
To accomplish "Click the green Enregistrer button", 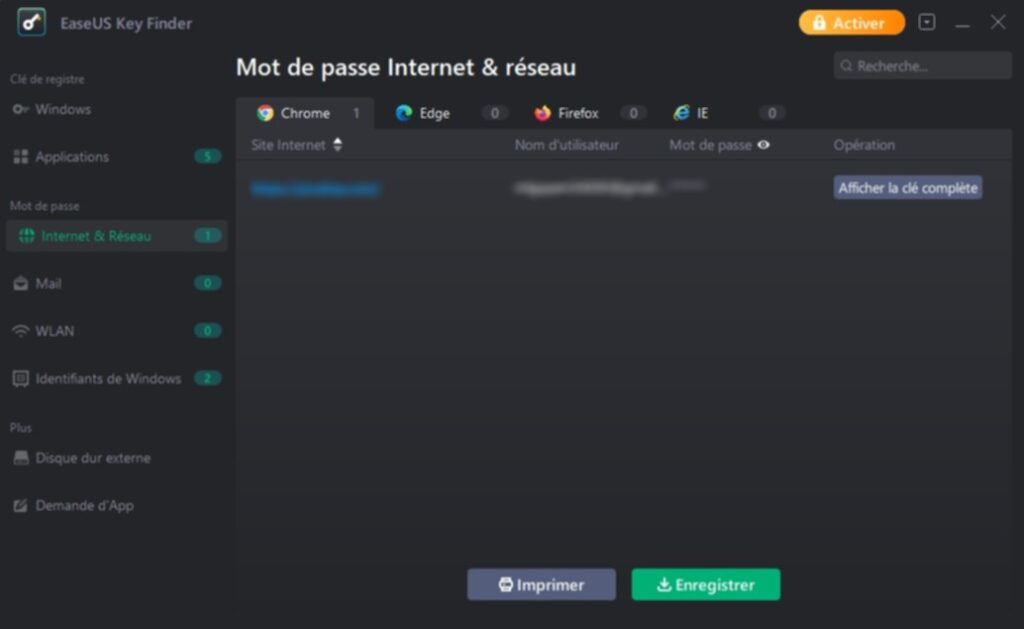I will (706, 585).
